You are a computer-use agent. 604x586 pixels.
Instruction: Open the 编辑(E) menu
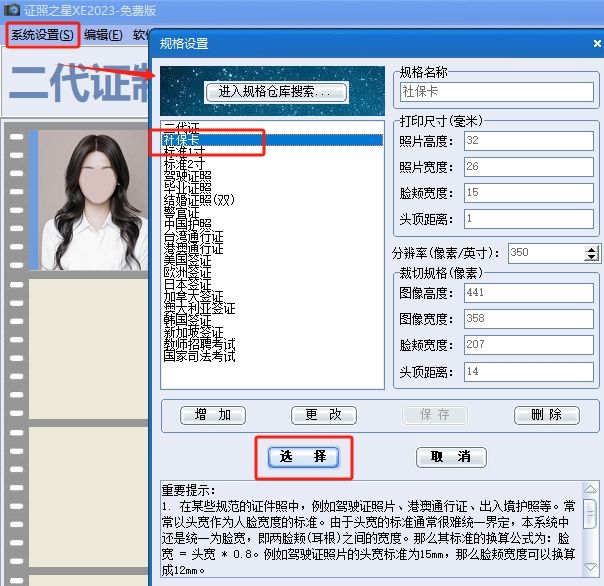click(103, 35)
